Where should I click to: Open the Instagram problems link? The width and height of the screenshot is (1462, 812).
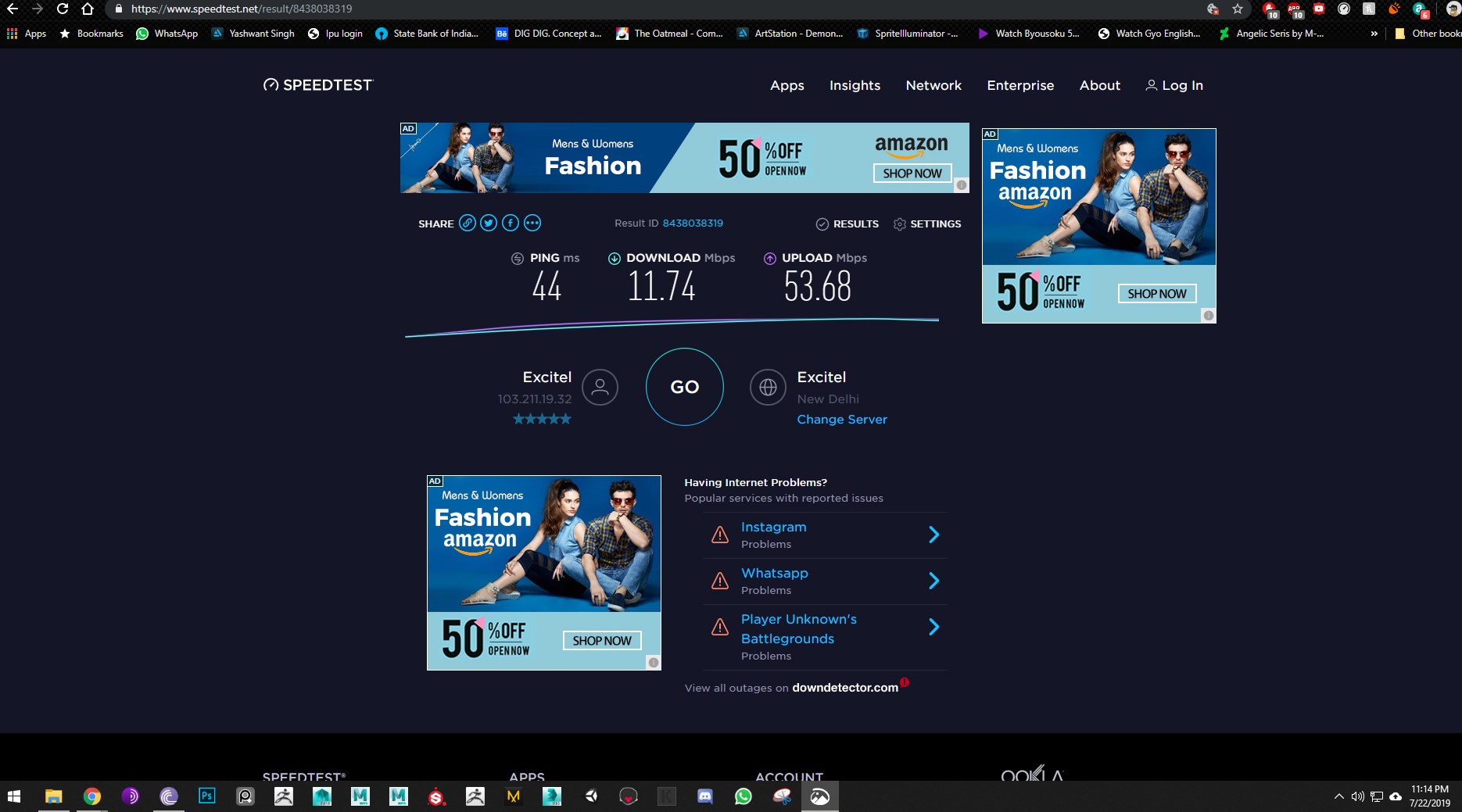coord(773,527)
